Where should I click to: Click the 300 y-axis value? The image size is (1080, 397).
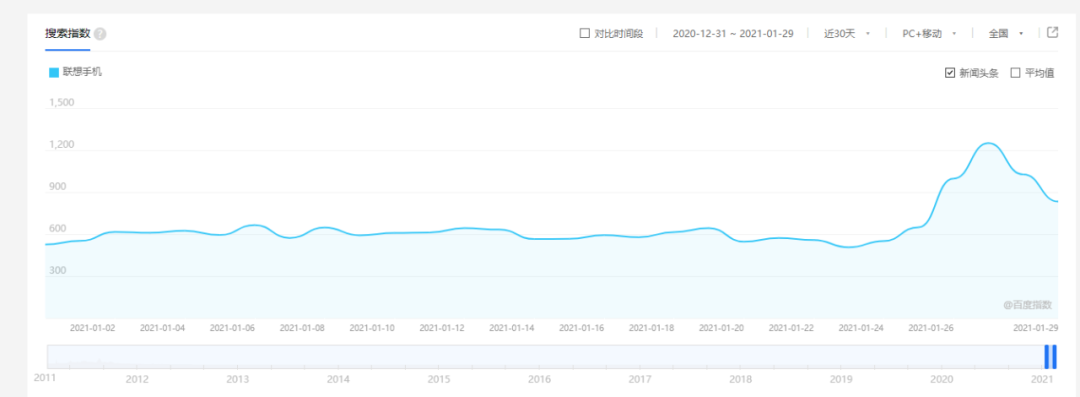coord(57,270)
